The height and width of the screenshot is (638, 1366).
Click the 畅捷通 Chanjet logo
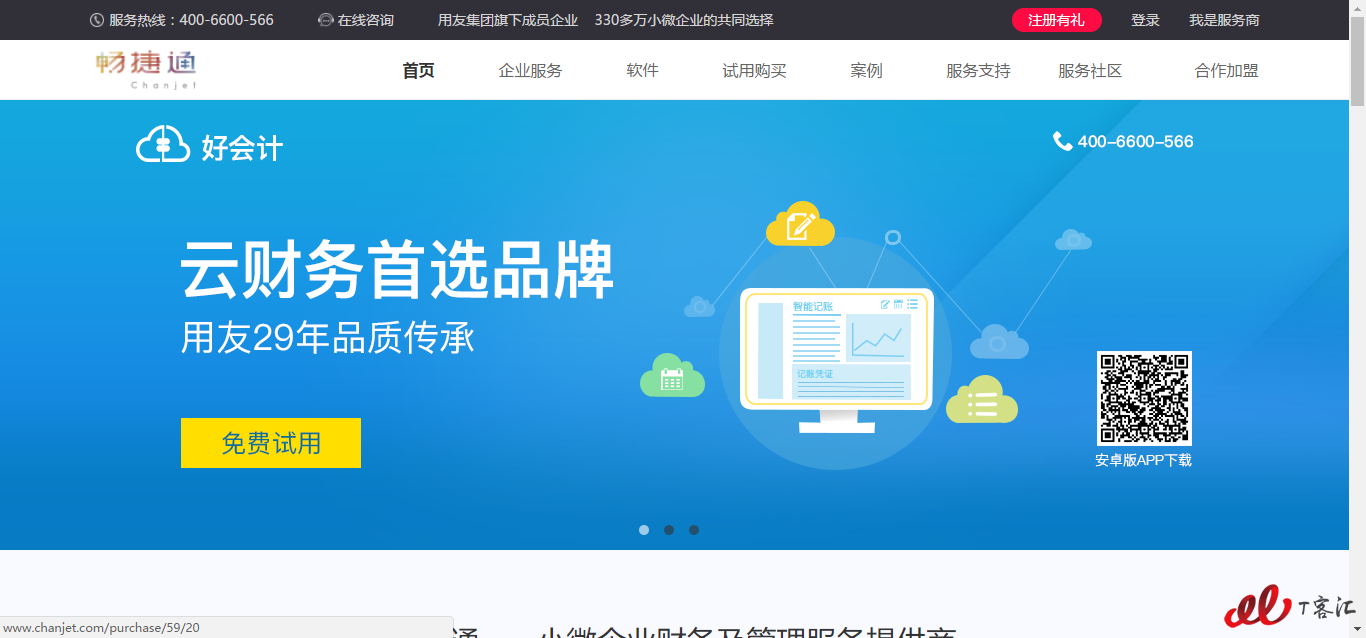[x=146, y=70]
